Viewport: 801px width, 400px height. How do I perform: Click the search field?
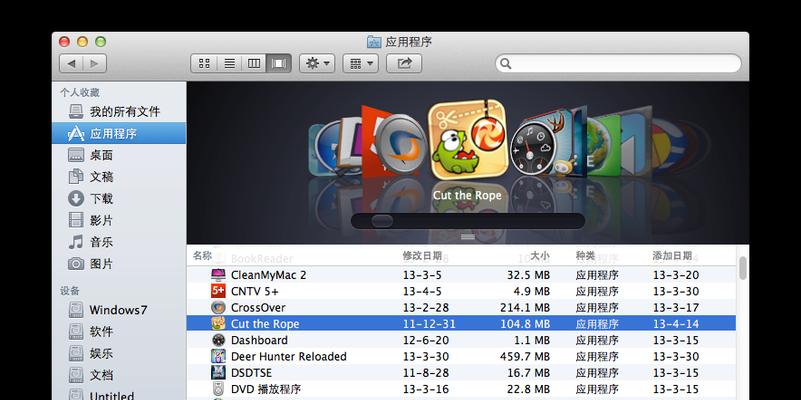tap(618, 63)
